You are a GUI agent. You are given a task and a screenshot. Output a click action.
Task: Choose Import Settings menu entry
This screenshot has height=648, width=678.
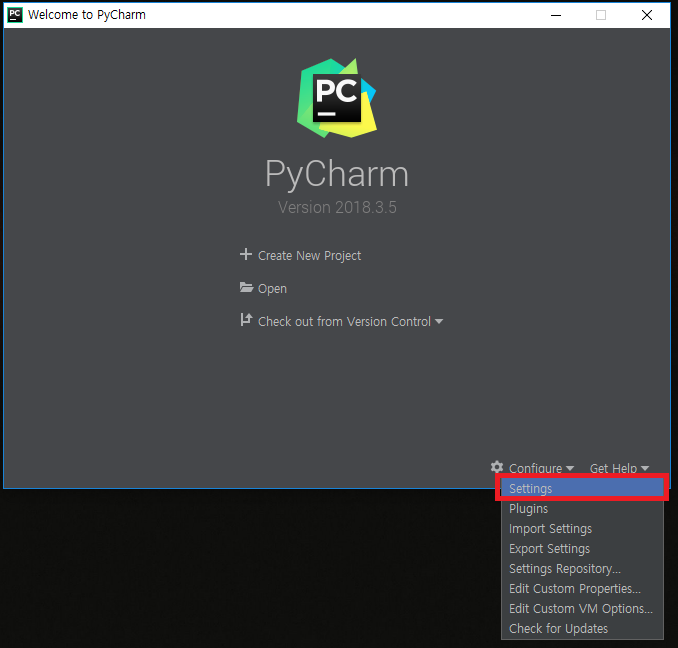click(582, 528)
